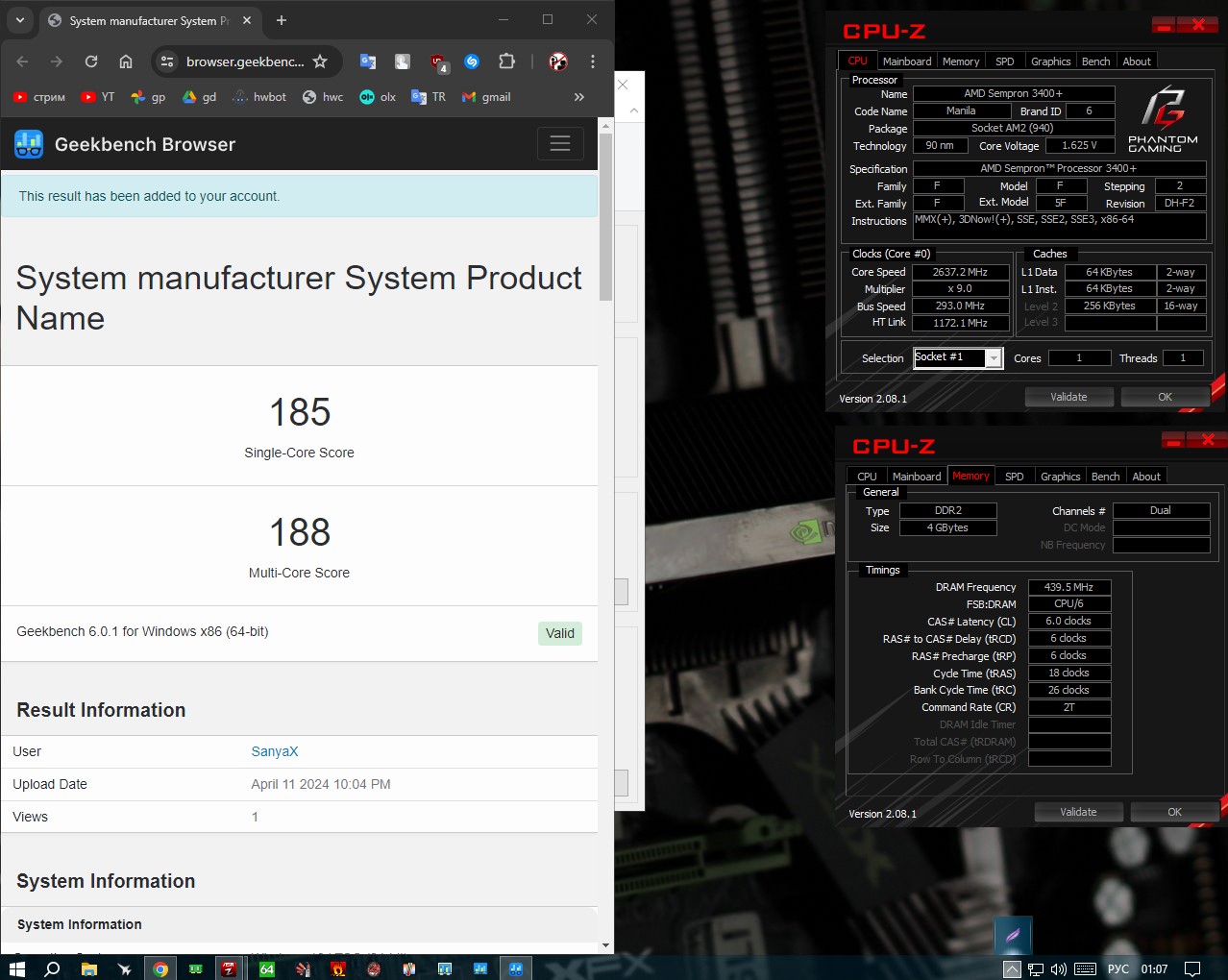Click the Geekbench Browser logo icon
Viewport: 1228px width, 980px height.
pyautogui.click(x=29, y=144)
